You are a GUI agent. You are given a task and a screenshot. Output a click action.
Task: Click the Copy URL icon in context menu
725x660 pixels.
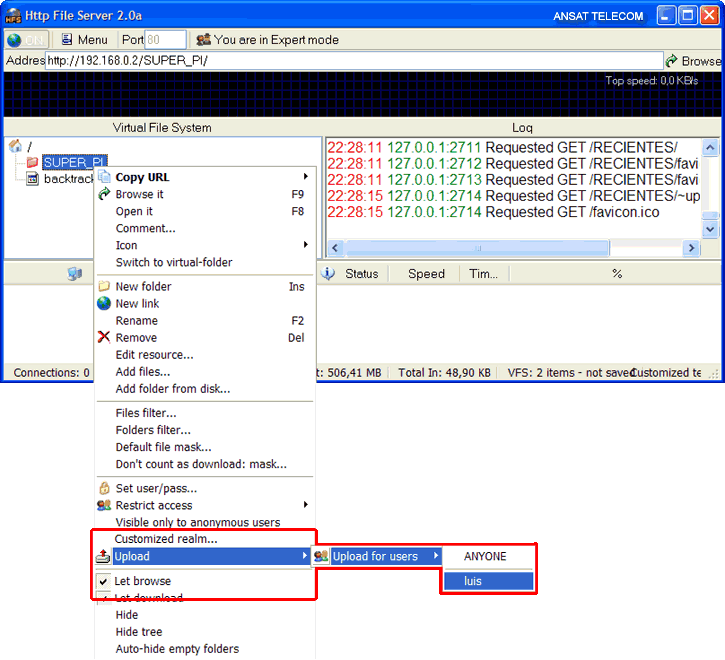click(104, 177)
